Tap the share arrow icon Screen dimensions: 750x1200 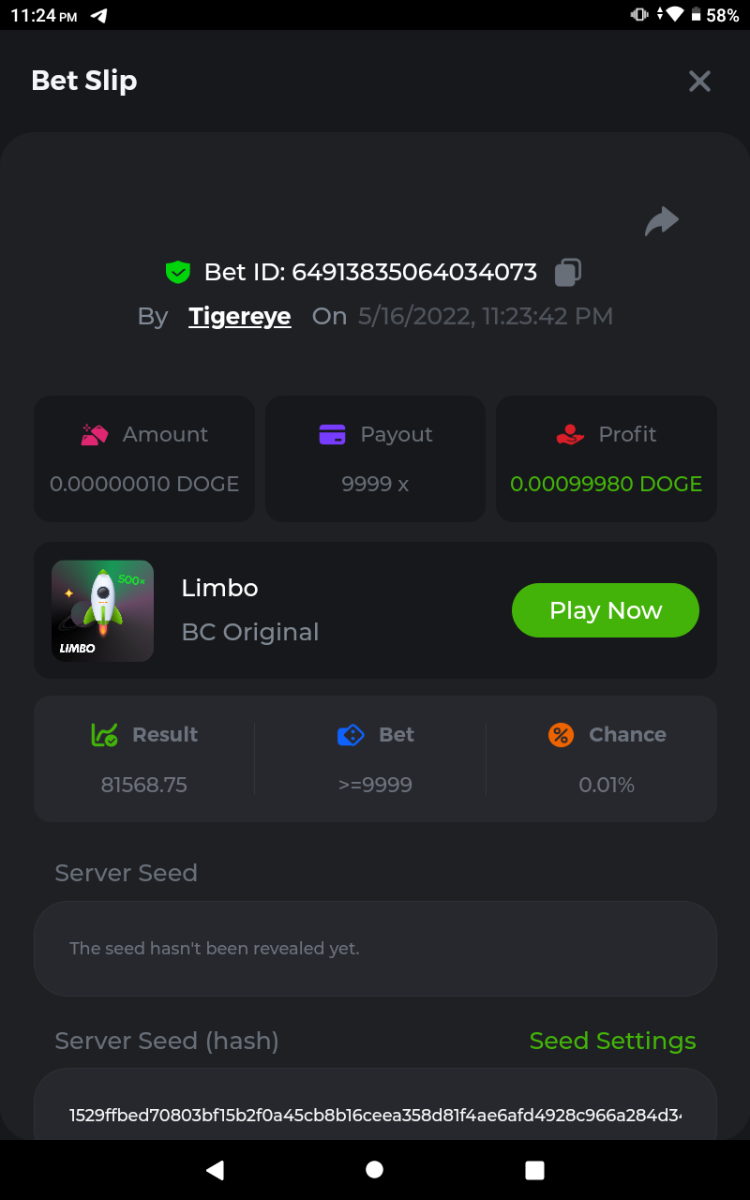coord(662,221)
